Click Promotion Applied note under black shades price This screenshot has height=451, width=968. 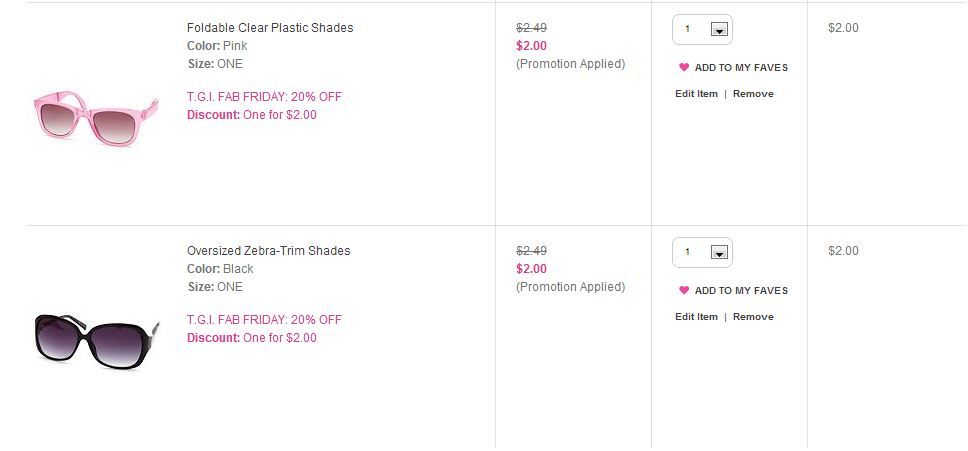click(570, 287)
